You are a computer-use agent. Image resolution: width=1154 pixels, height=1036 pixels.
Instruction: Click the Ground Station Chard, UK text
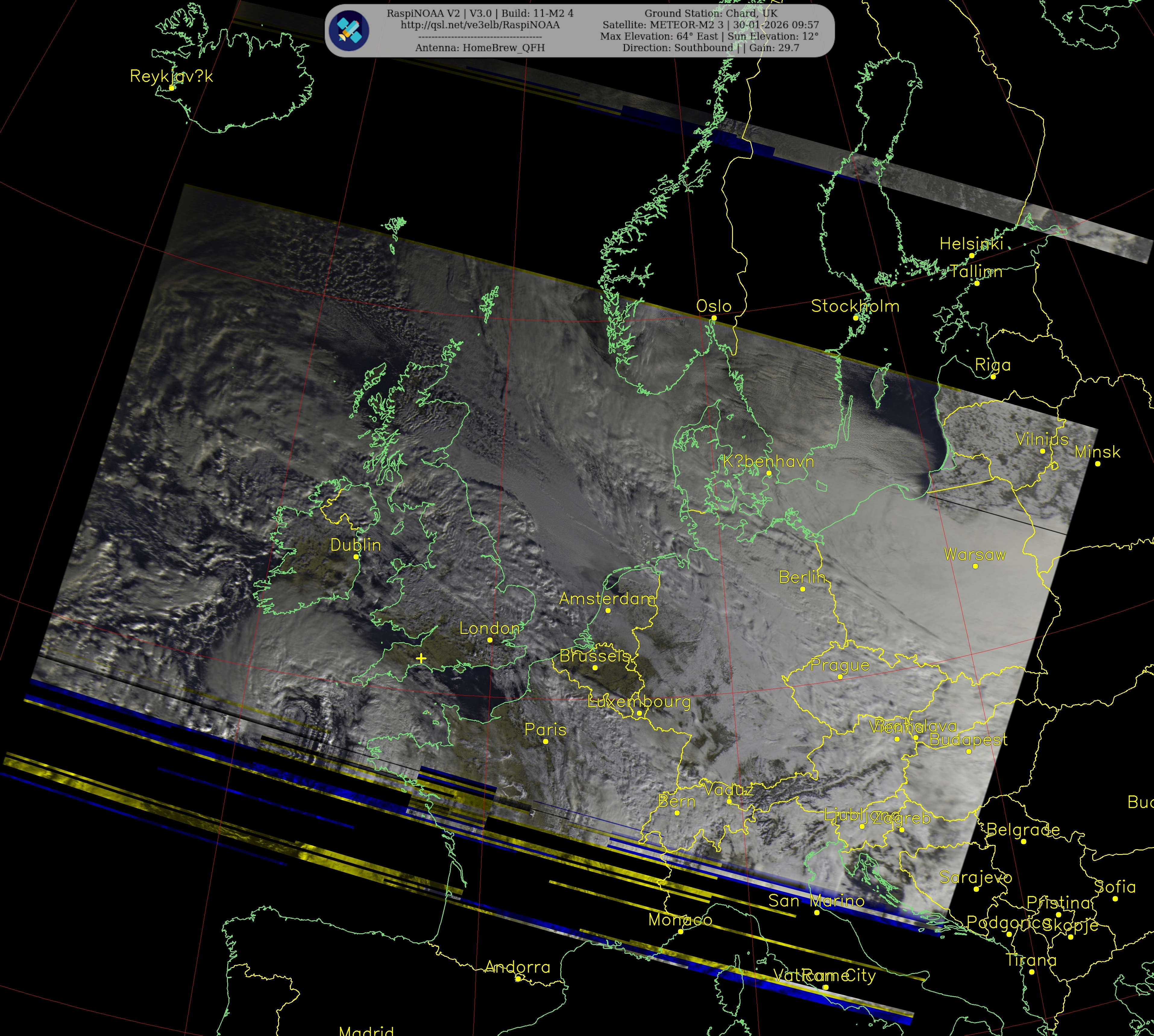(x=711, y=13)
